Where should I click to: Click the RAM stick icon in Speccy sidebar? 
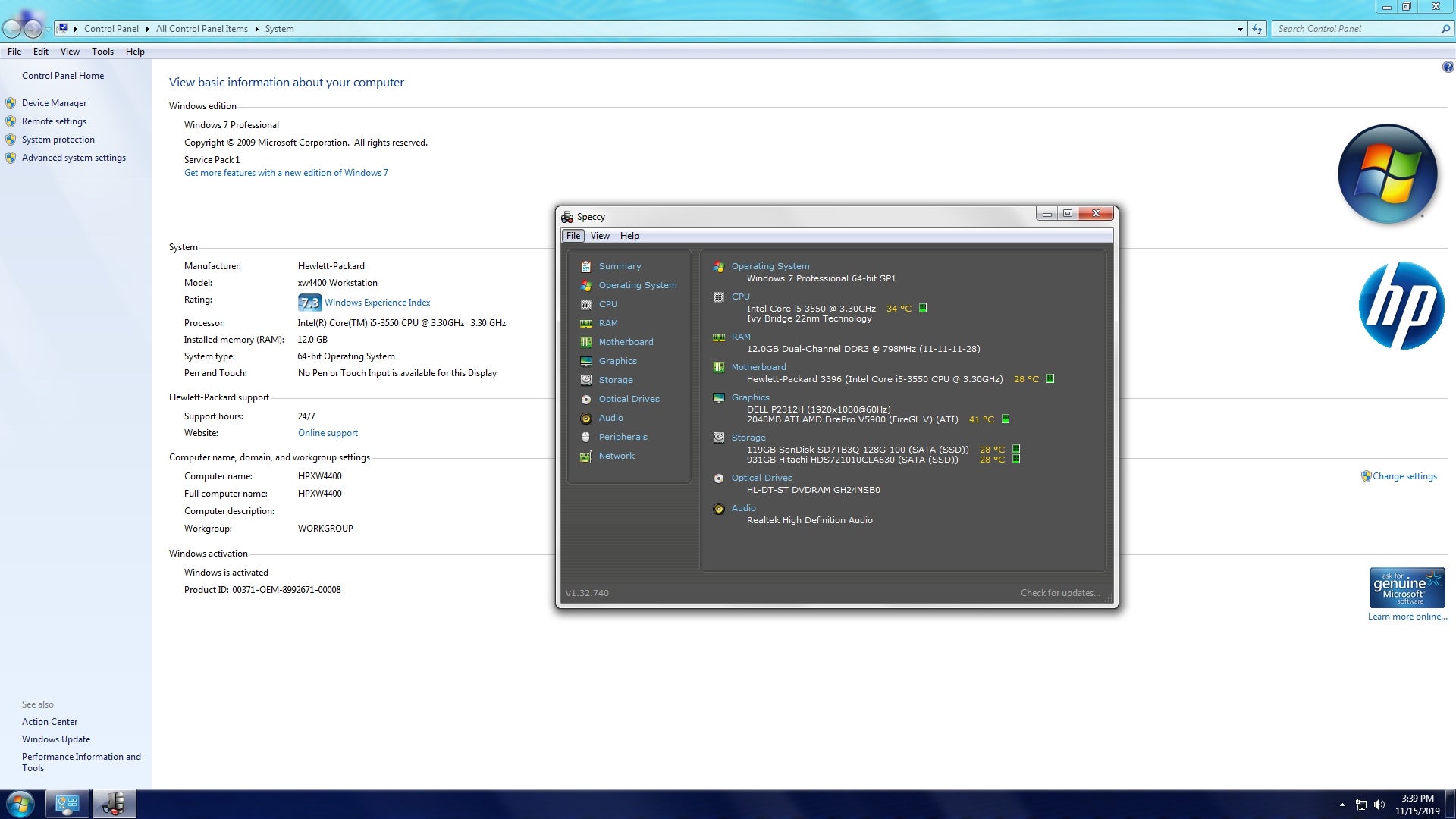click(x=586, y=323)
